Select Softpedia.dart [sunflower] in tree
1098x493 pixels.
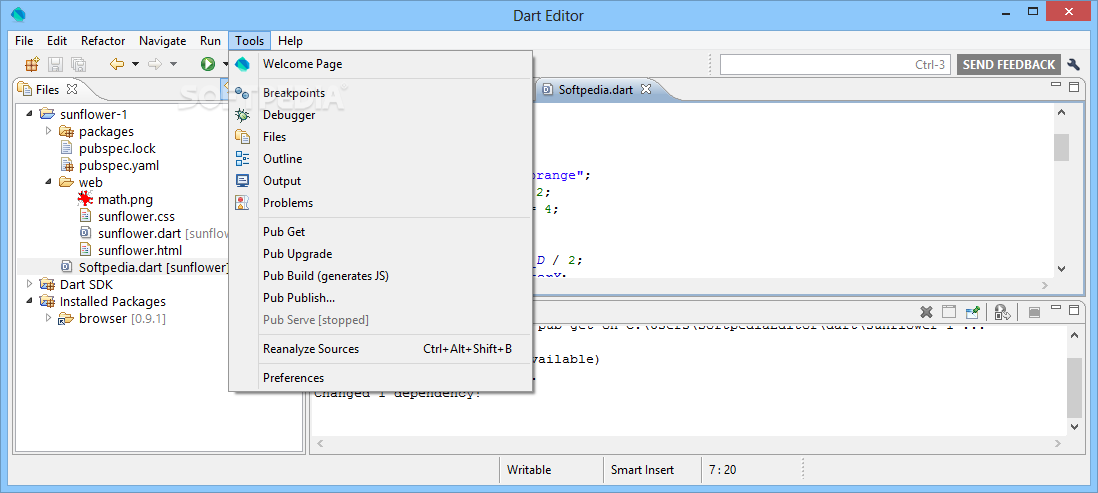154,267
